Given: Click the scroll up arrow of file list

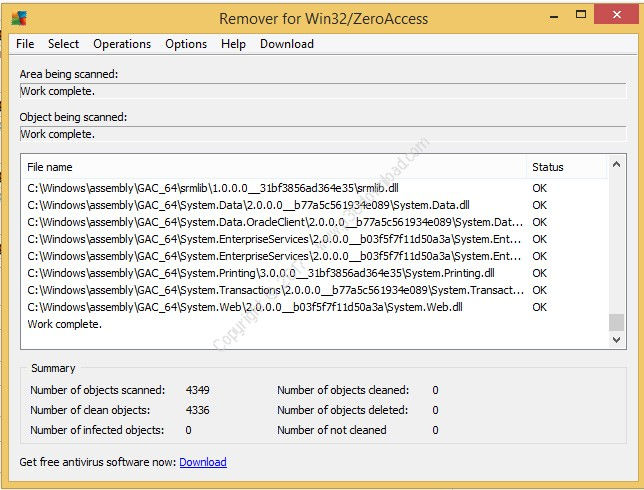Looking at the screenshot, I should (x=616, y=165).
